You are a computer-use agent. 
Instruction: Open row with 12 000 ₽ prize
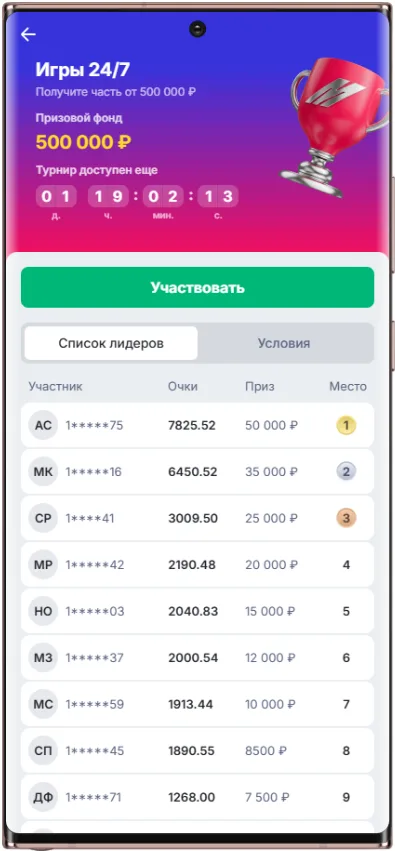pyautogui.click(x=198, y=658)
